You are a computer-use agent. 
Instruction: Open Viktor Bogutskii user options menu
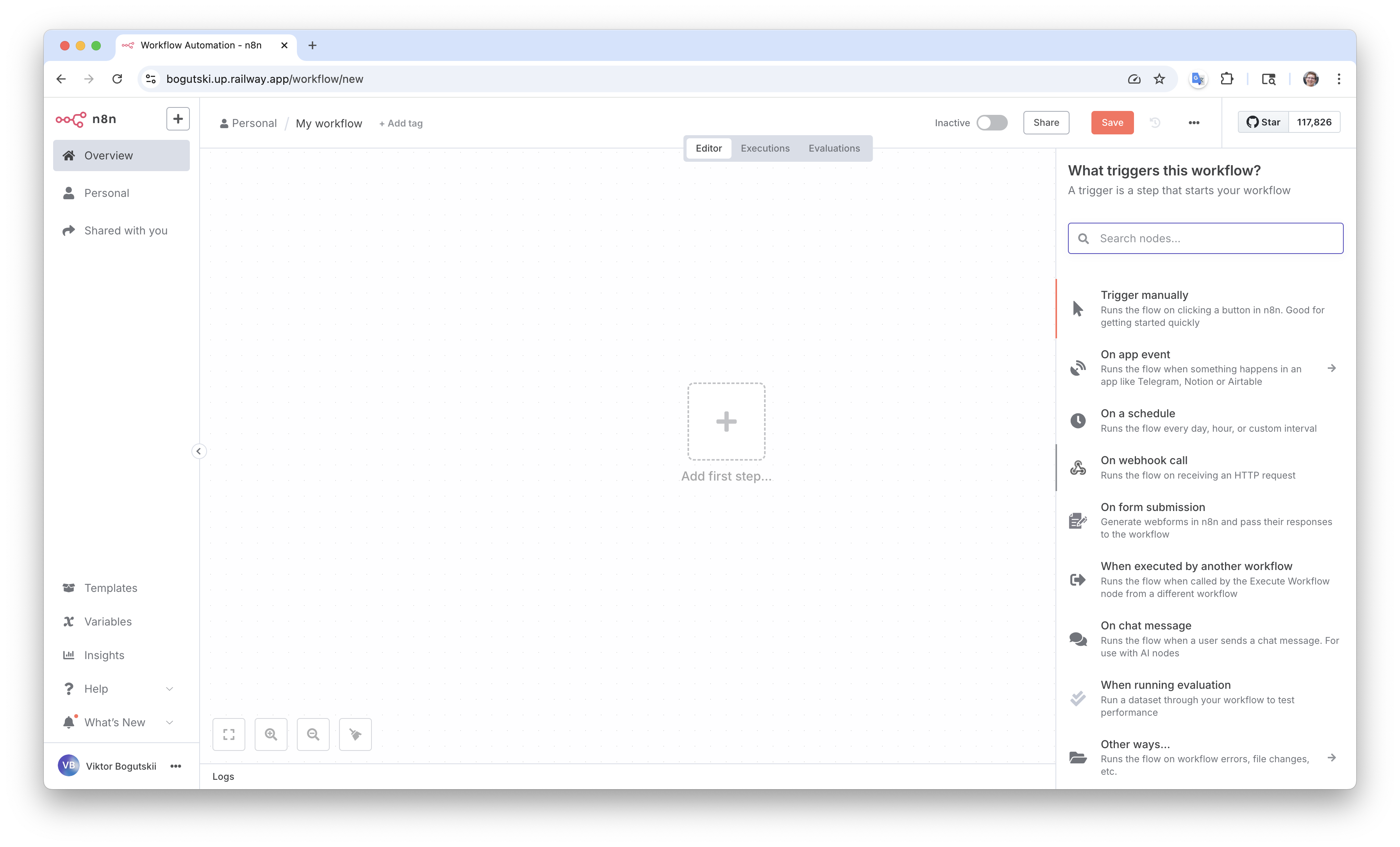click(x=176, y=766)
